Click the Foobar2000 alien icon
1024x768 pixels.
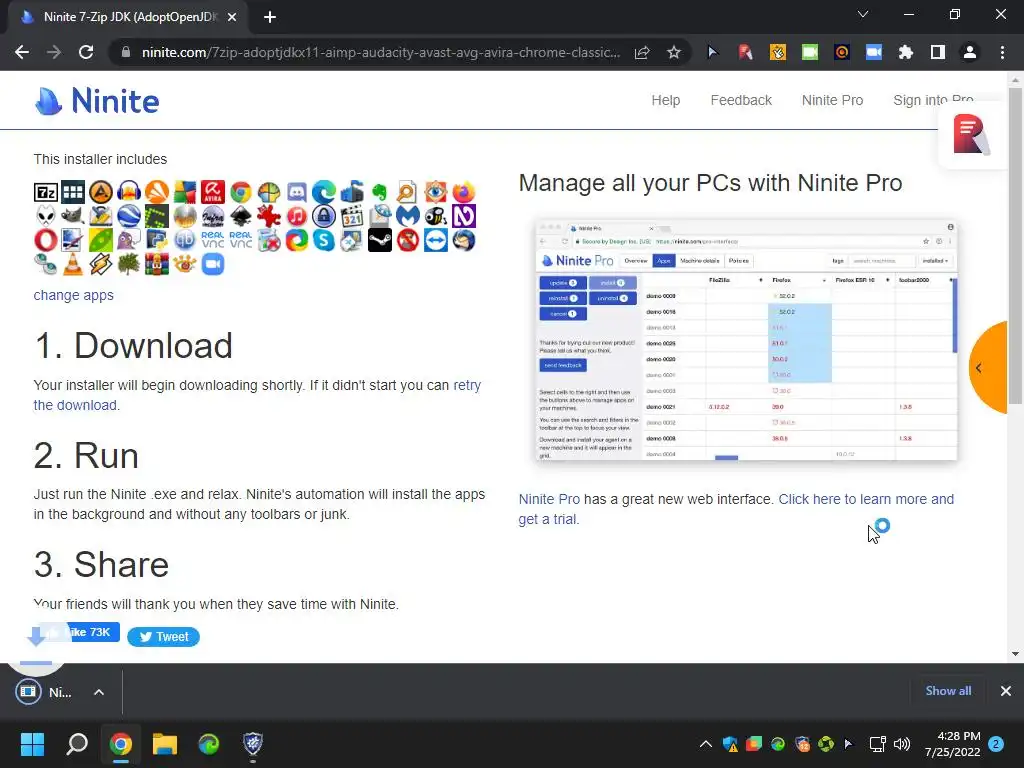(46, 216)
